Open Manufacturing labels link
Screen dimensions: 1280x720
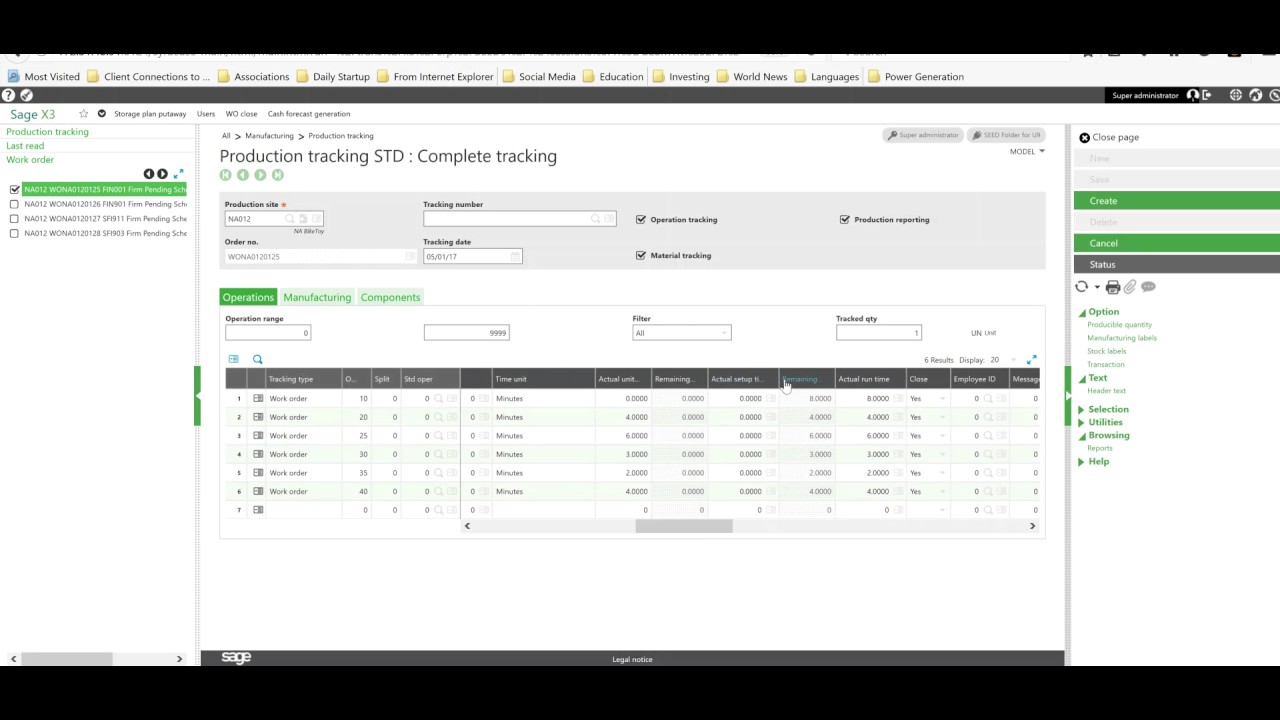(x=1122, y=338)
